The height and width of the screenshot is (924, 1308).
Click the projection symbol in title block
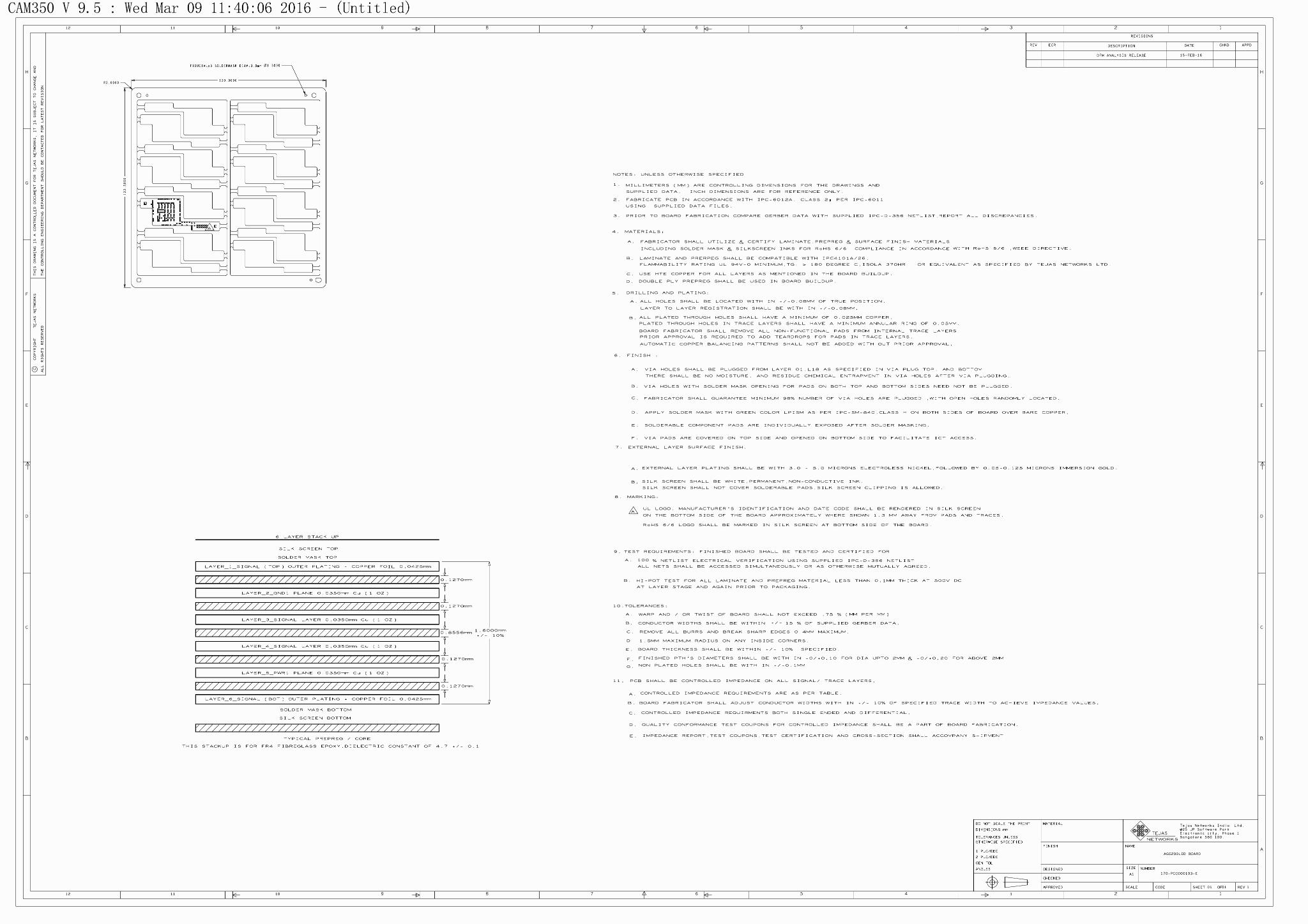pos(1008,882)
